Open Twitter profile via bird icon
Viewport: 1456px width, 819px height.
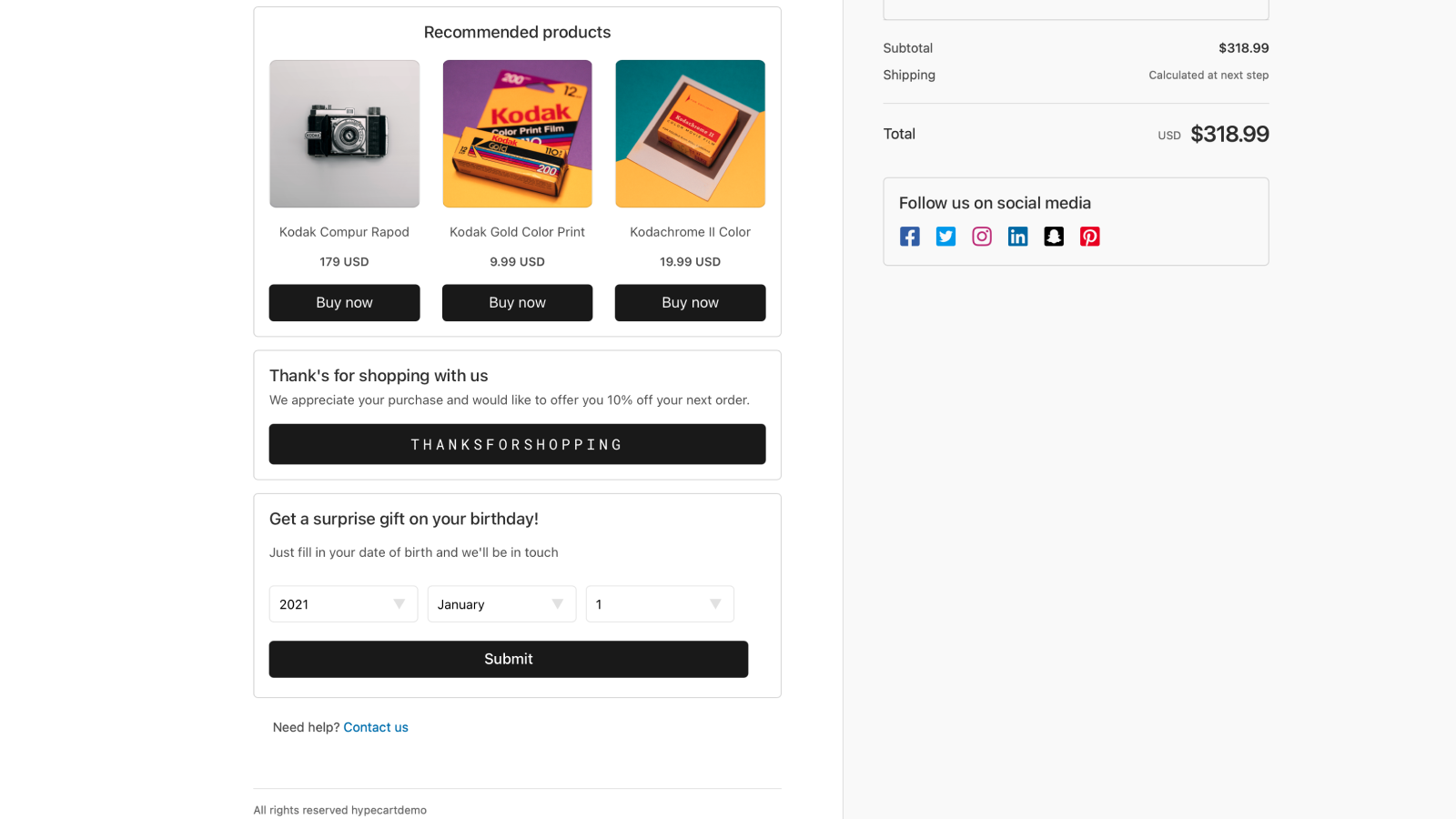click(945, 236)
